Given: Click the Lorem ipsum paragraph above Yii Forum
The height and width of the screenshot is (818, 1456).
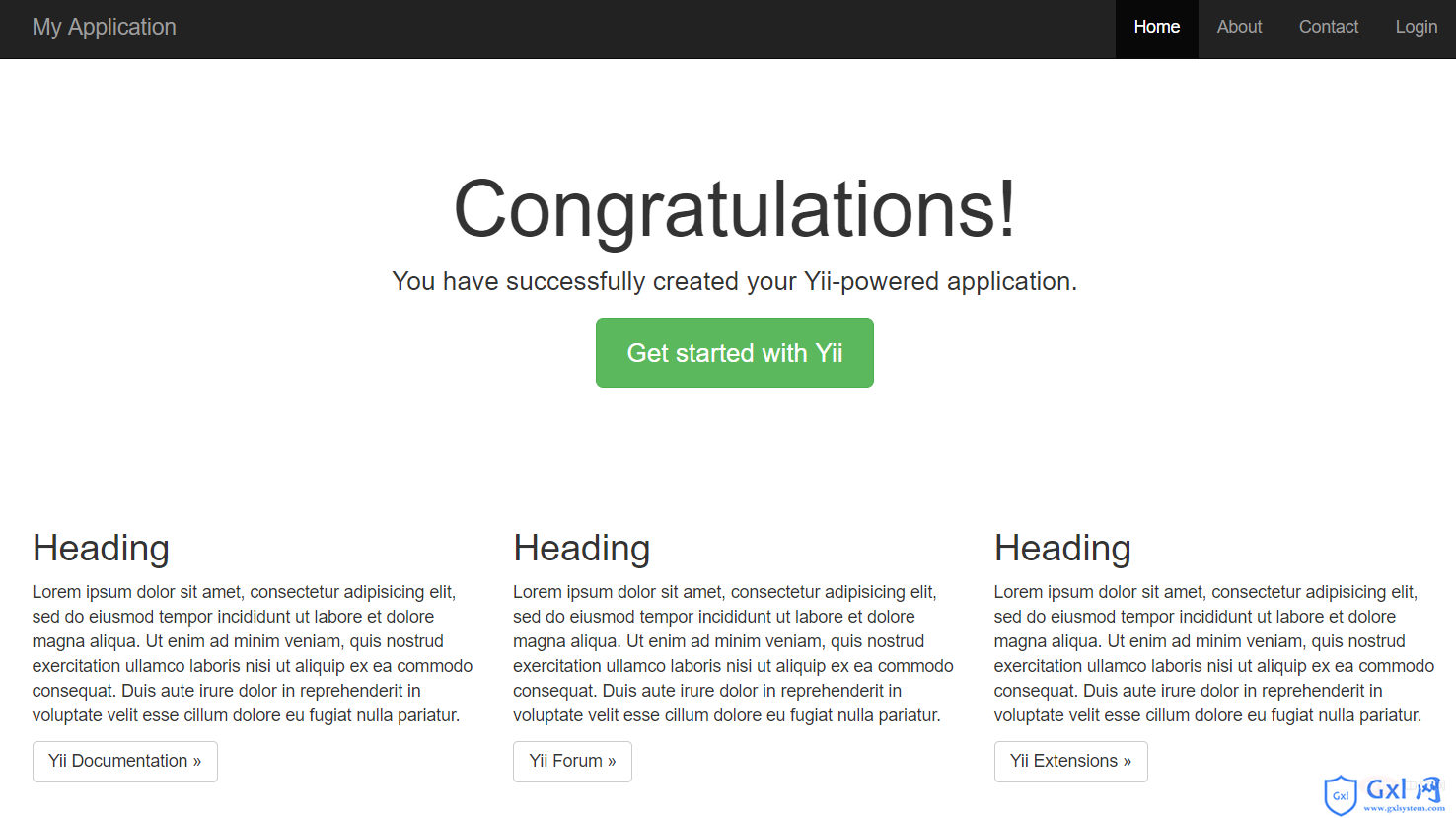Looking at the screenshot, I should click(x=733, y=654).
